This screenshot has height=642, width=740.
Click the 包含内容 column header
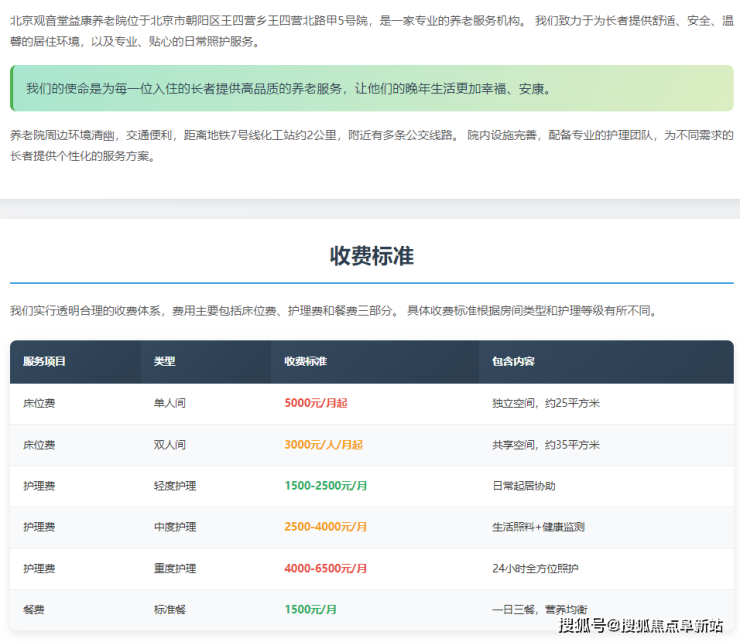[513, 361]
